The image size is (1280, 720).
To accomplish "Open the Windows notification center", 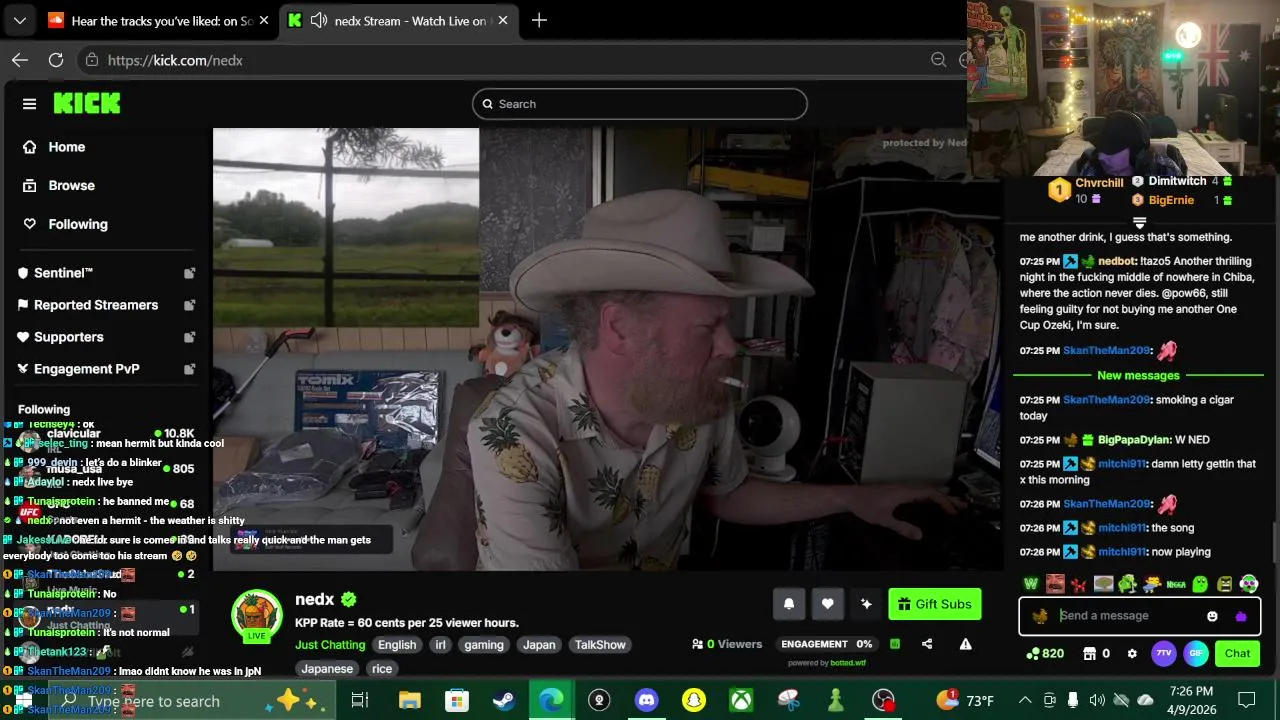I will point(1247,701).
